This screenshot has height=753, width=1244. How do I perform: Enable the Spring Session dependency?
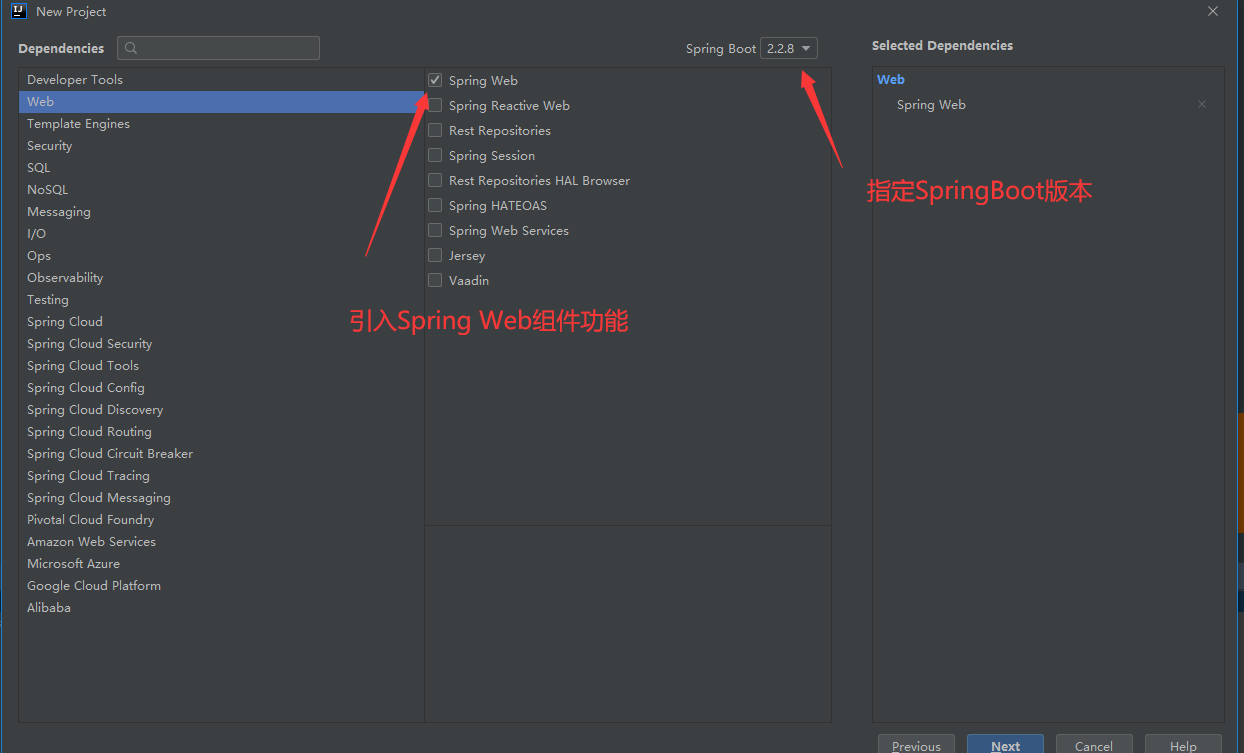pyautogui.click(x=435, y=155)
